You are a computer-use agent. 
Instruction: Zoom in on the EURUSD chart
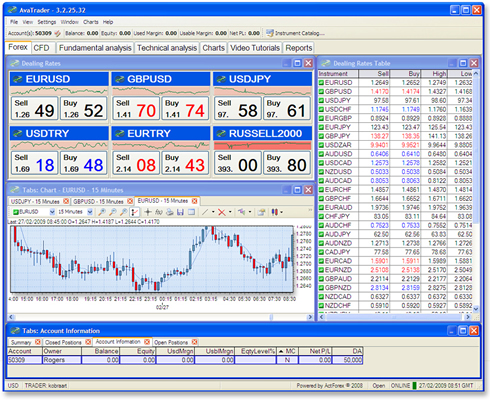102,212
